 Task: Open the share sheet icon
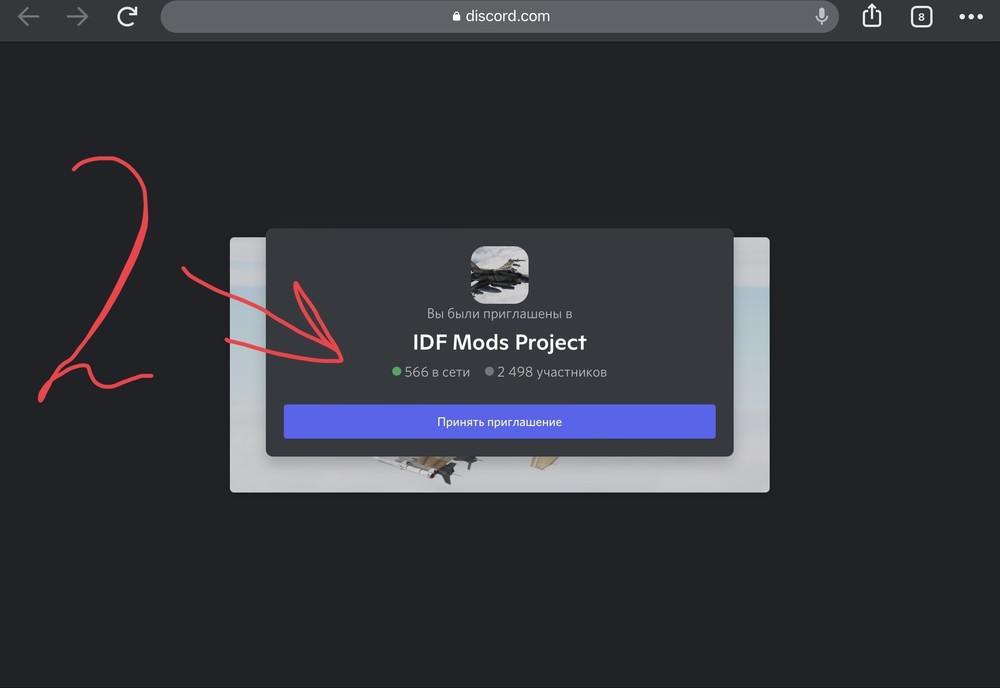coord(872,15)
